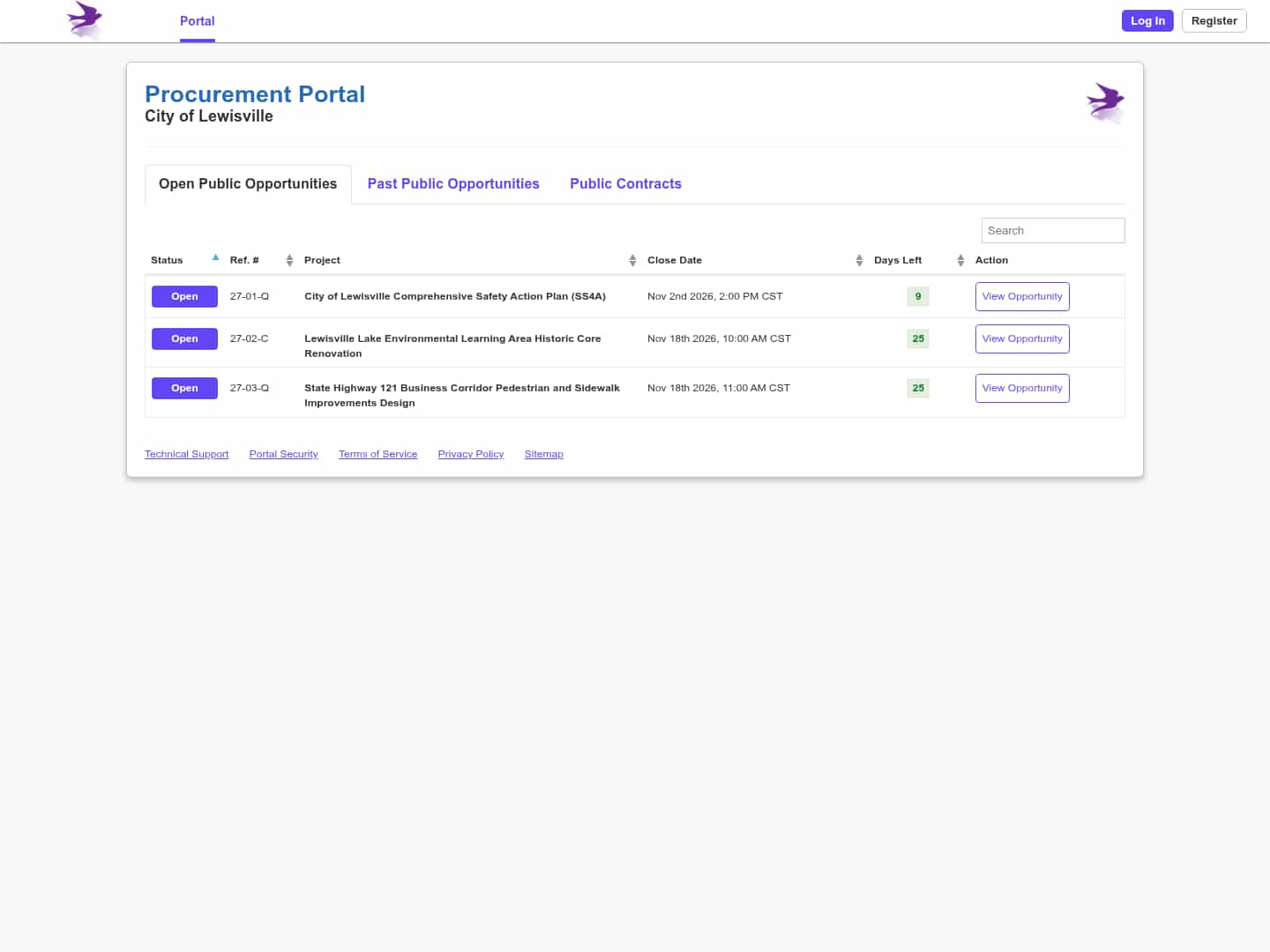1270x952 pixels.
Task: Open the Privacy Policy link
Action: click(471, 454)
